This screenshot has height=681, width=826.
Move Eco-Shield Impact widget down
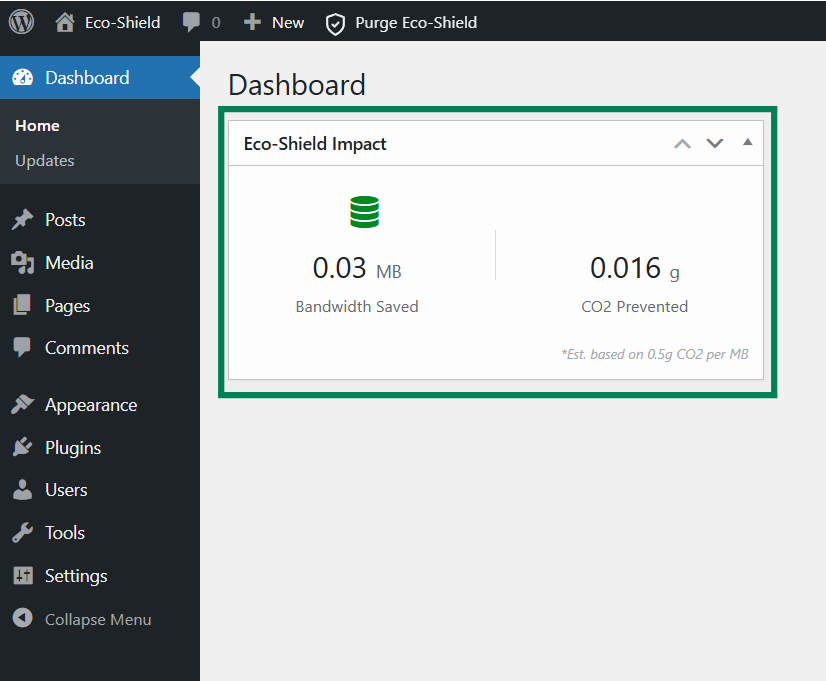pos(714,143)
